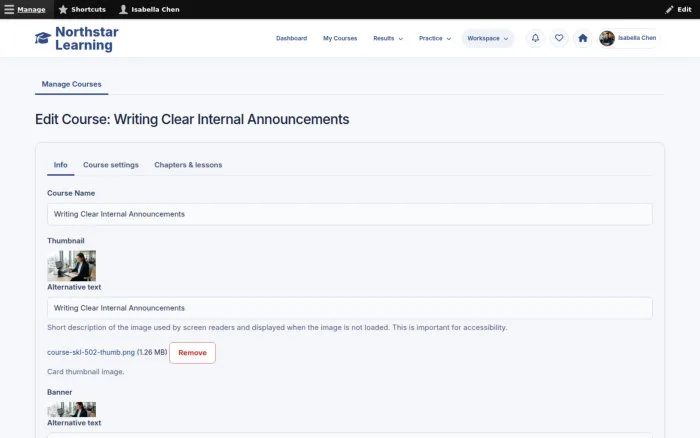Expand the Results dropdown menu
The height and width of the screenshot is (438, 700).
[x=388, y=38]
